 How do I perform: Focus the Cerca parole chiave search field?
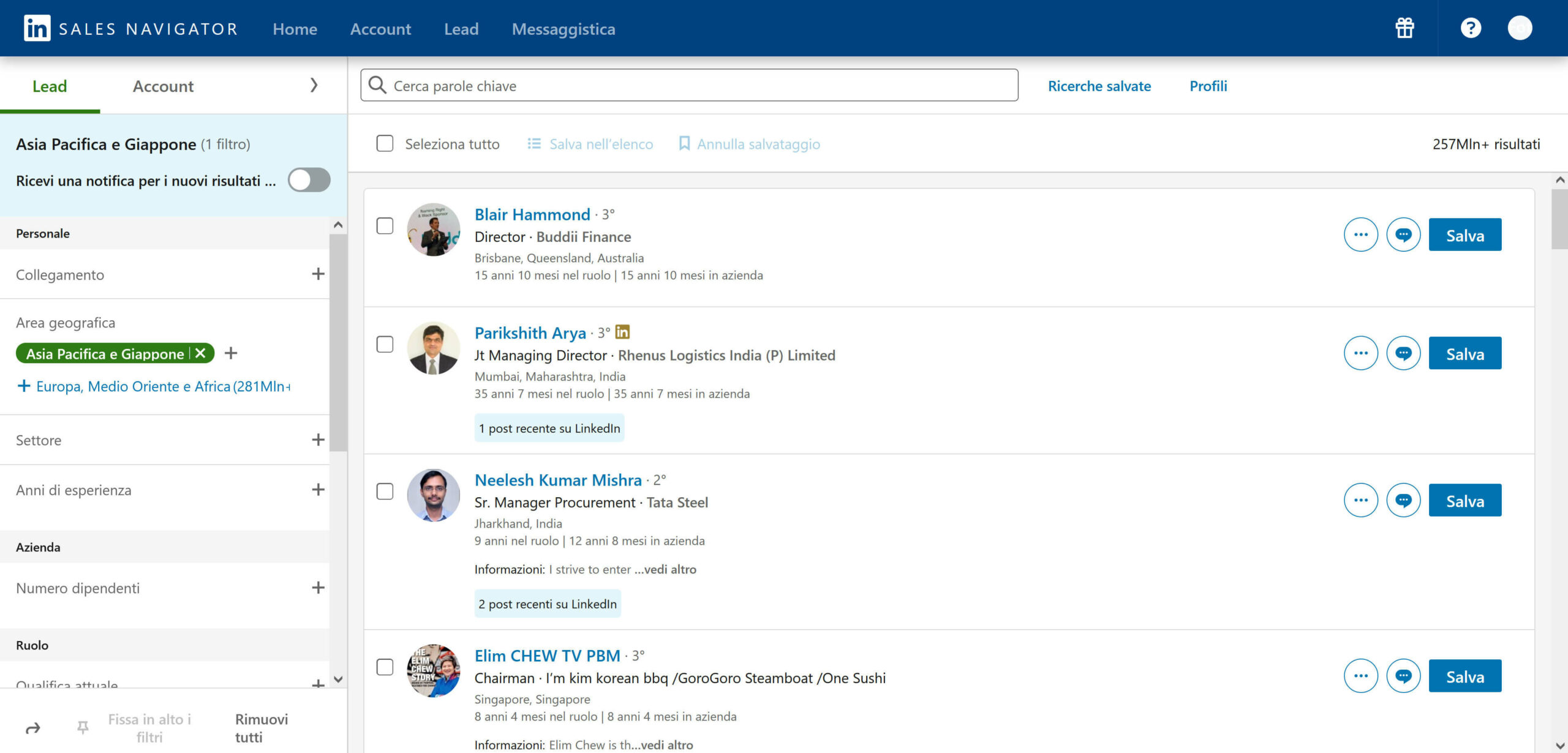[x=690, y=85]
